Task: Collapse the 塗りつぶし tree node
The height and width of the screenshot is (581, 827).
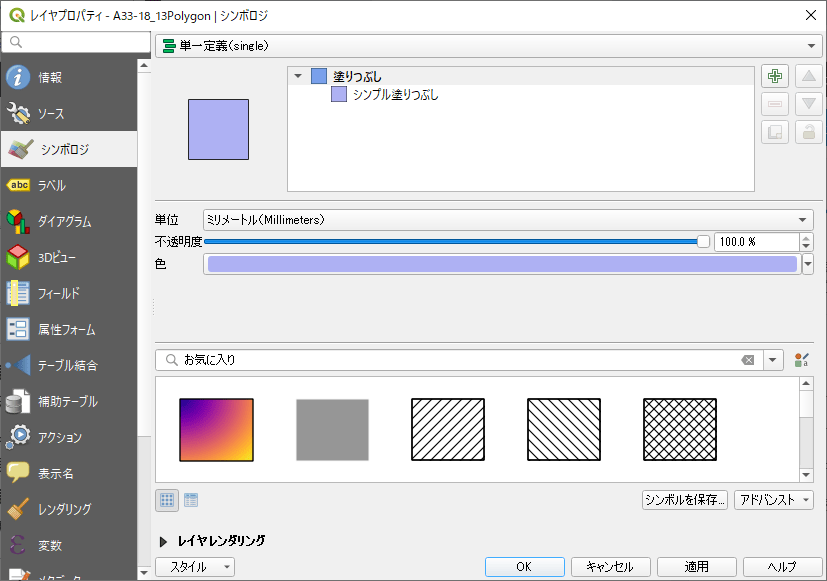Action: tap(298, 76)
